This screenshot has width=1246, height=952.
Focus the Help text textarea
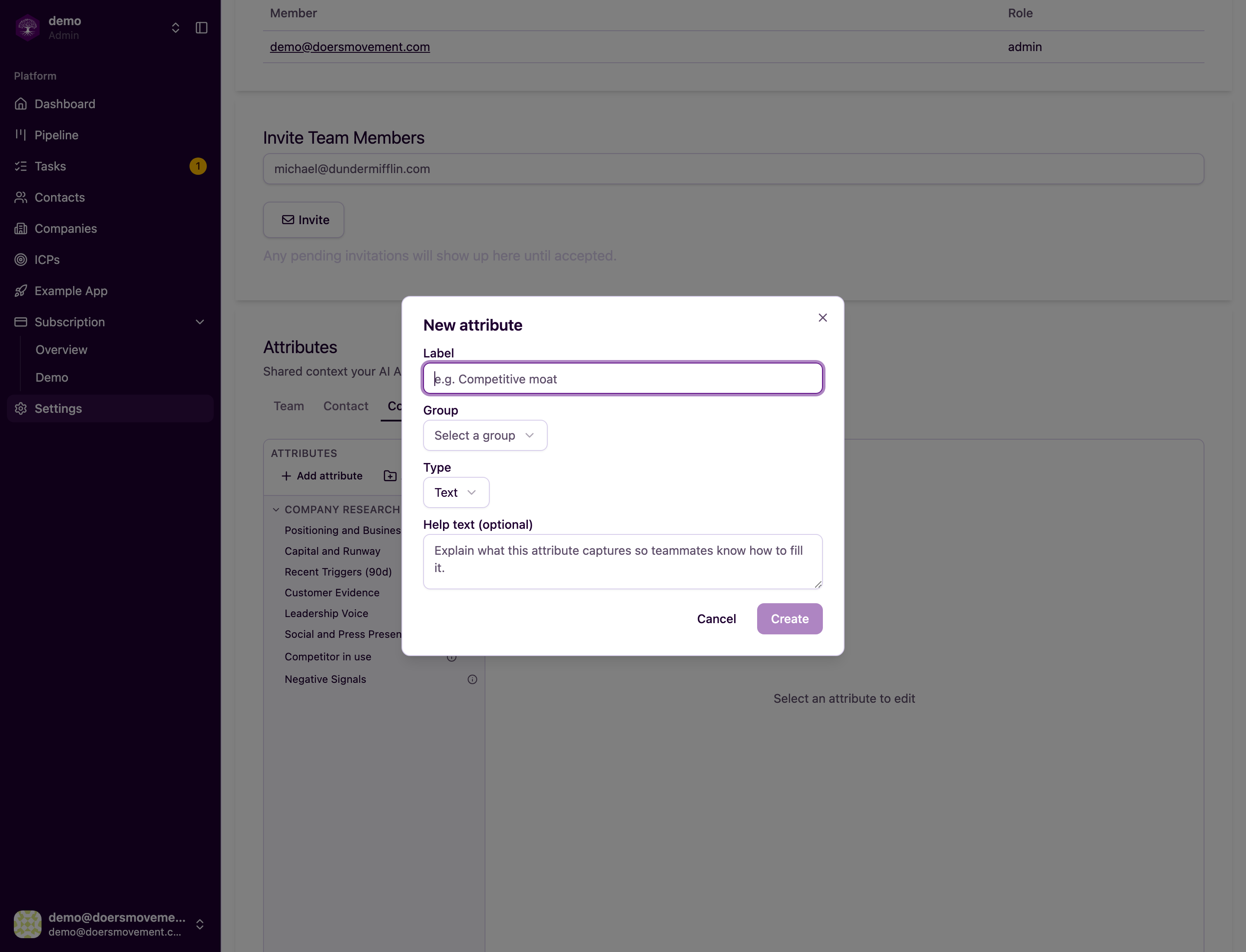pos(623,562)
